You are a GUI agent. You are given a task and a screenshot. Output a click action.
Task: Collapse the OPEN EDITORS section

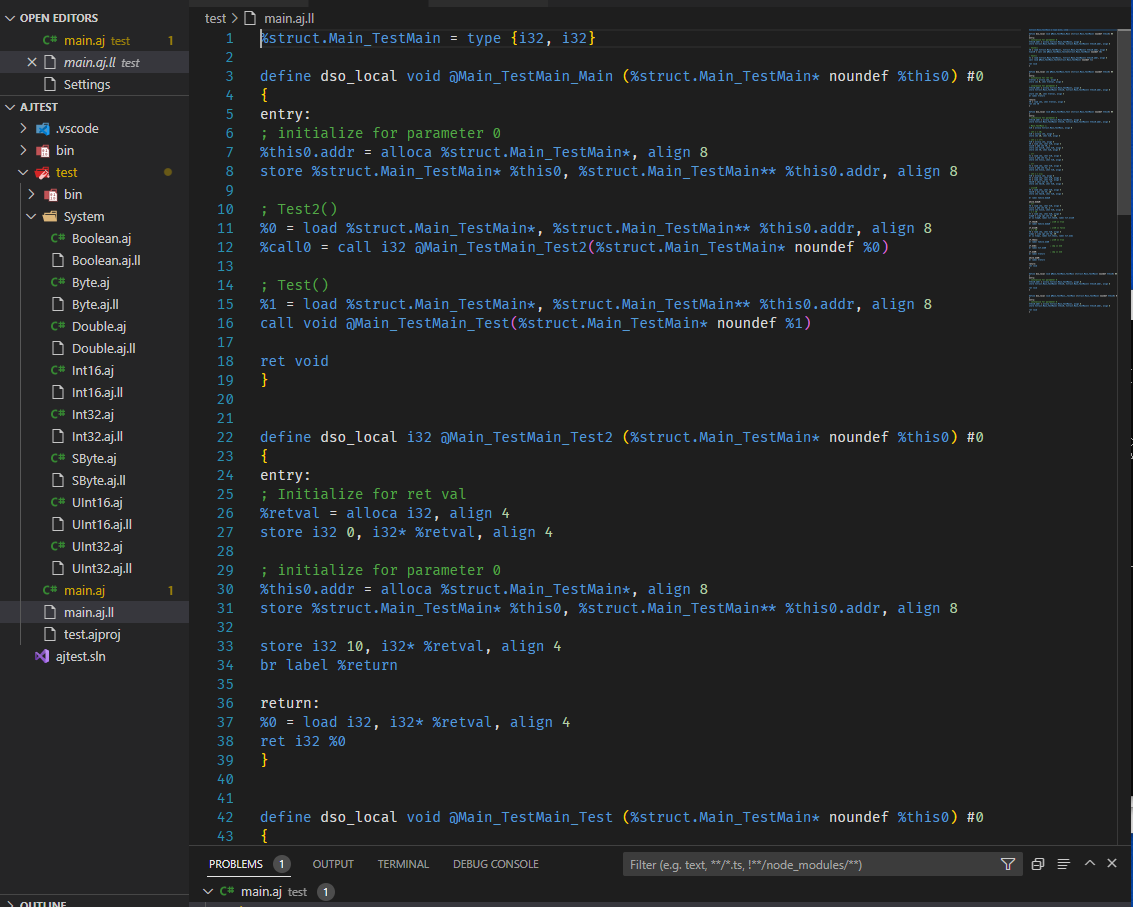pyautogui.click(x=9, y=17)
